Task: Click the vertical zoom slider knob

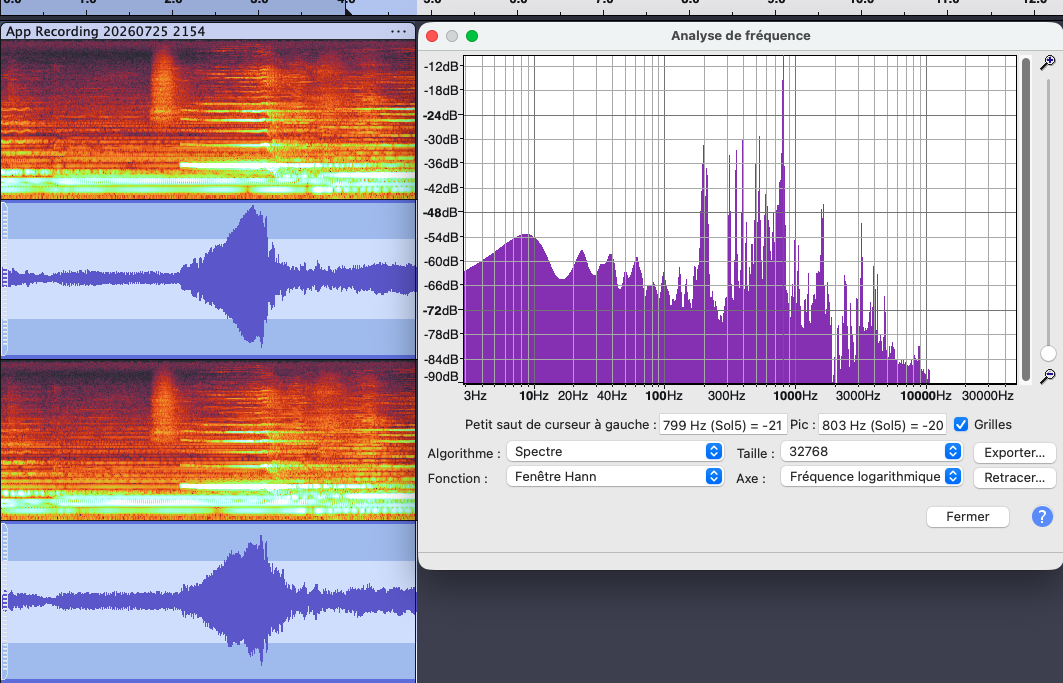Action: click(1048, 353)
